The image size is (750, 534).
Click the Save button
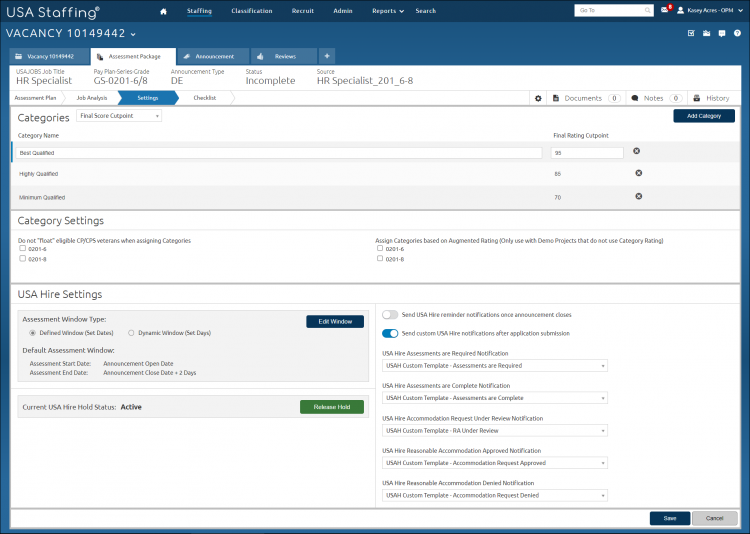point(670,518)
